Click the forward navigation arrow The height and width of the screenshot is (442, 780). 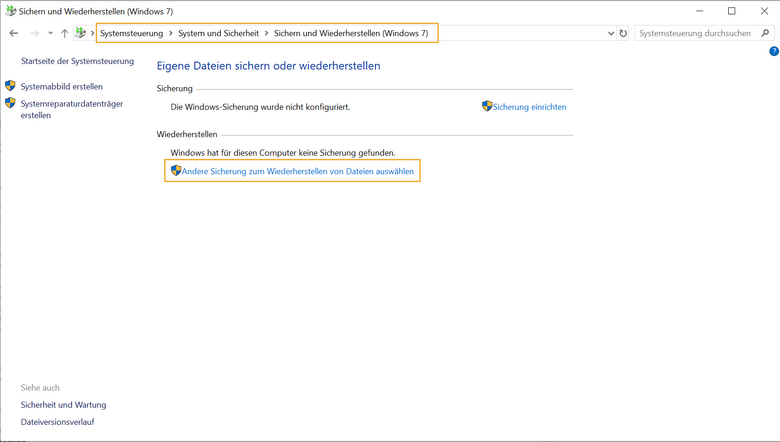click(34, 33)
